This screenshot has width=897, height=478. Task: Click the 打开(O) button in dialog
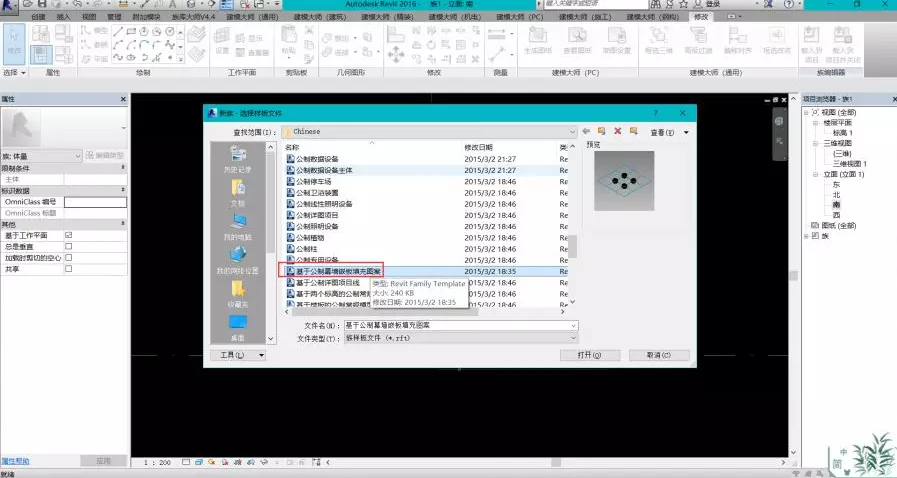click(x=589, y=355)
